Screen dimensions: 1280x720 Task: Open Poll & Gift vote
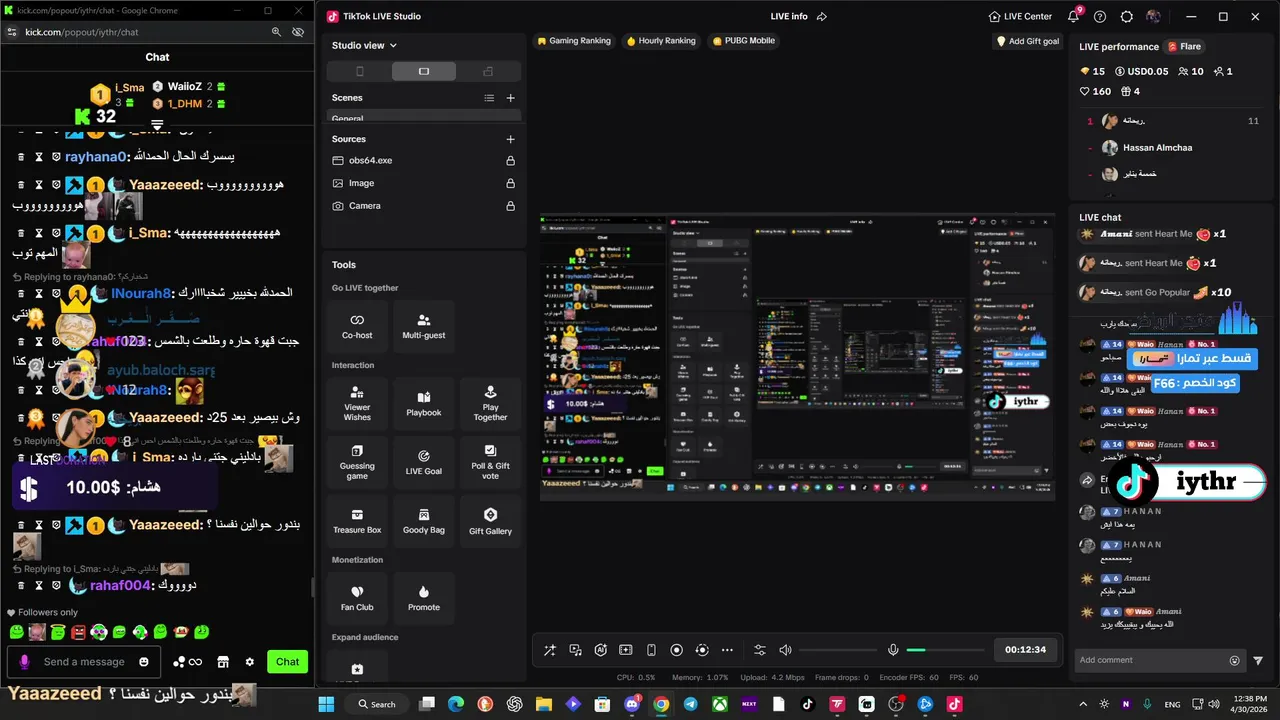[x=490, y=462]
